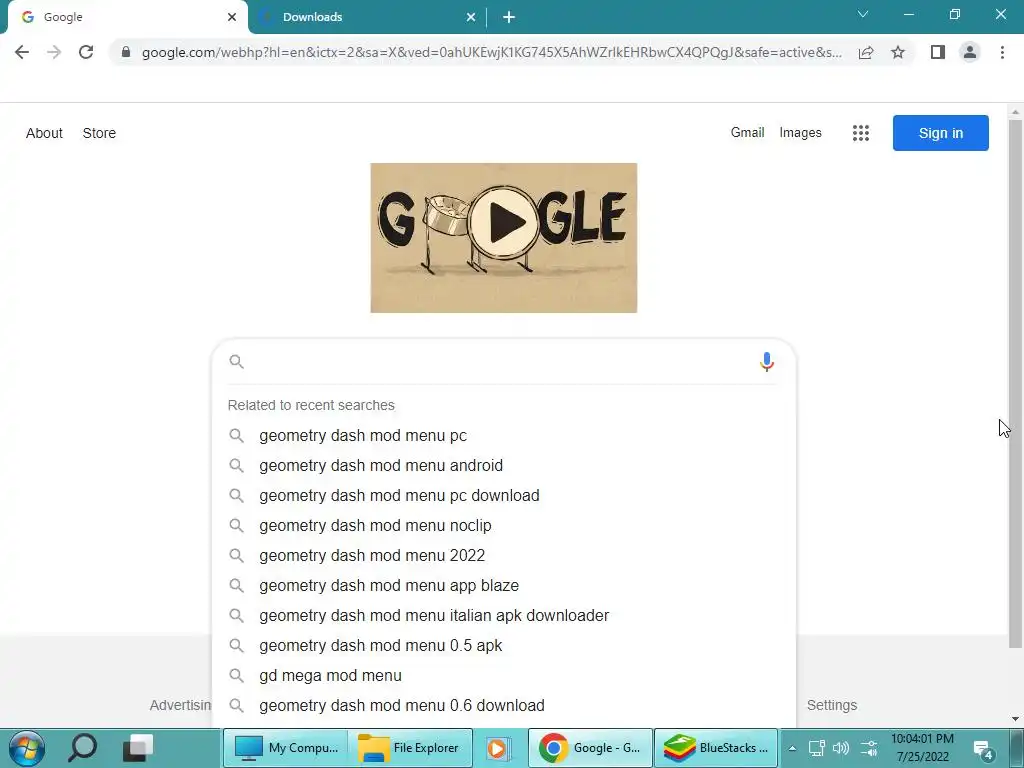Share this page using the share icon
The width and height of the screenshot is (1024, 768).
866,52
